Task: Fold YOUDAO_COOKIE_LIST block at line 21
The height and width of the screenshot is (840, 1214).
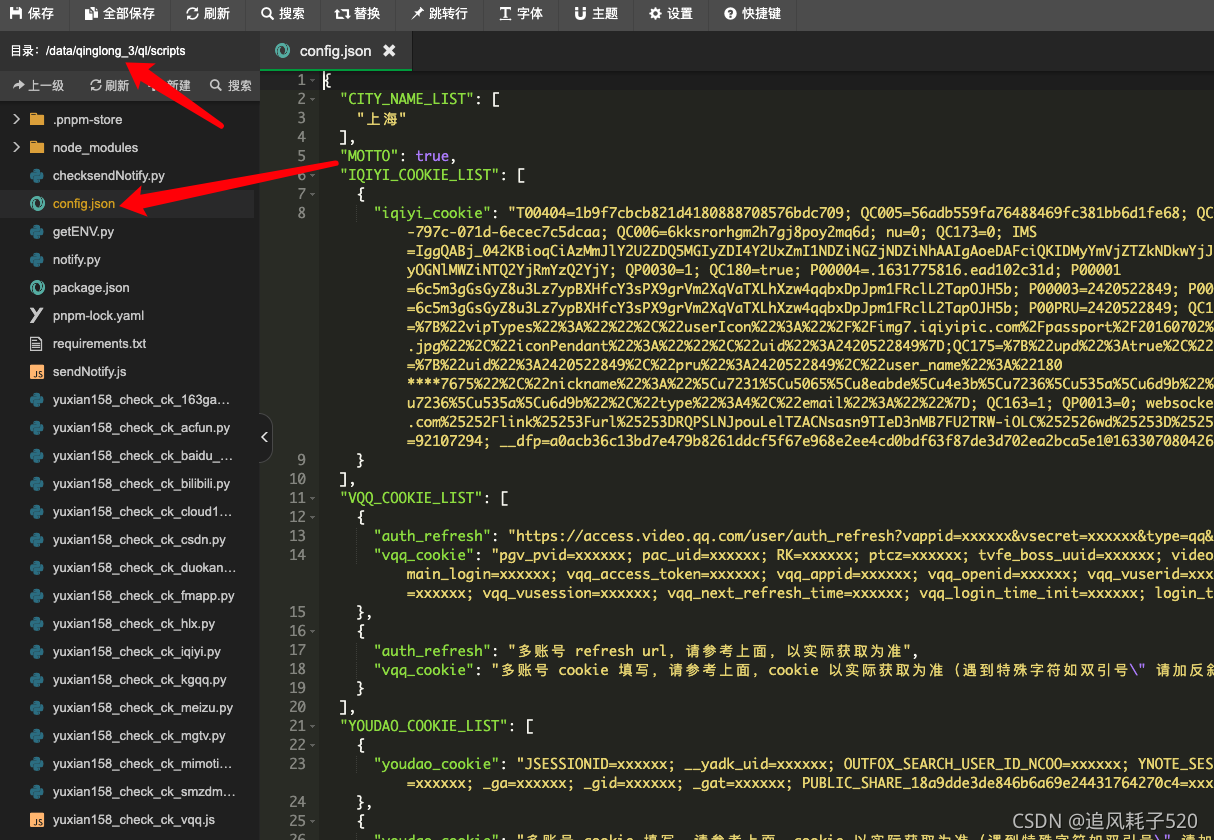Action: (x=315, y=726)
